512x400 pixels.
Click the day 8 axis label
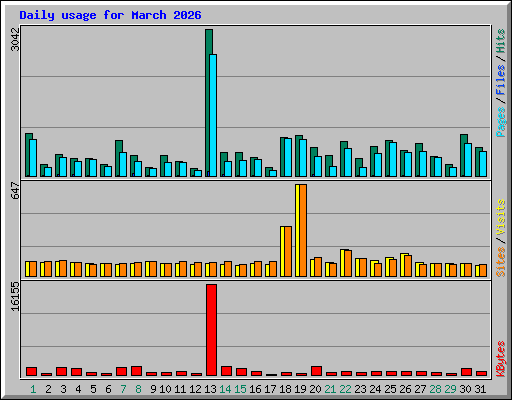tap(138, 389)
